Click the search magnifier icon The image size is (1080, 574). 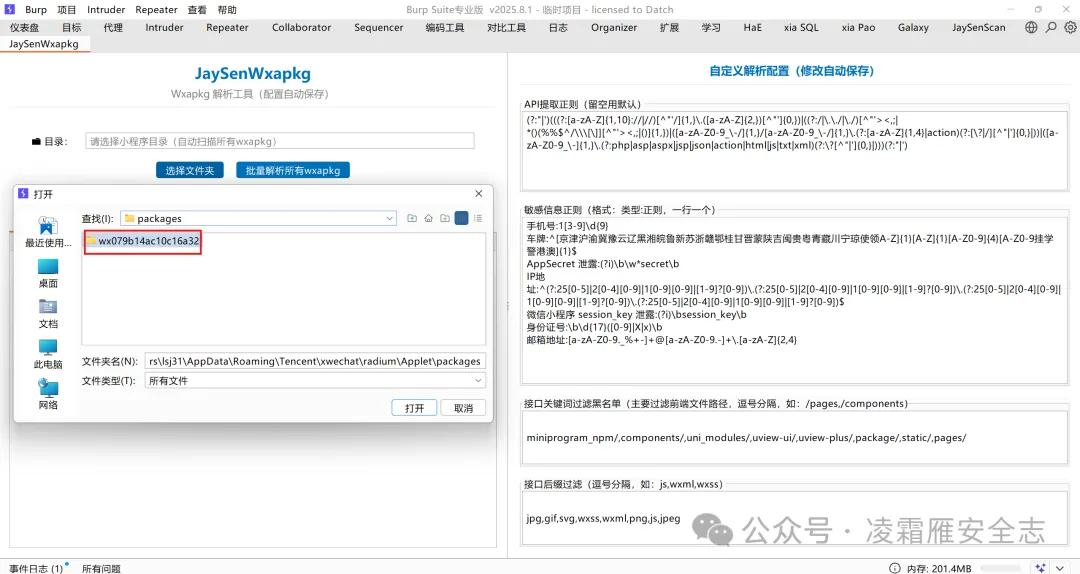point(1051,28)
